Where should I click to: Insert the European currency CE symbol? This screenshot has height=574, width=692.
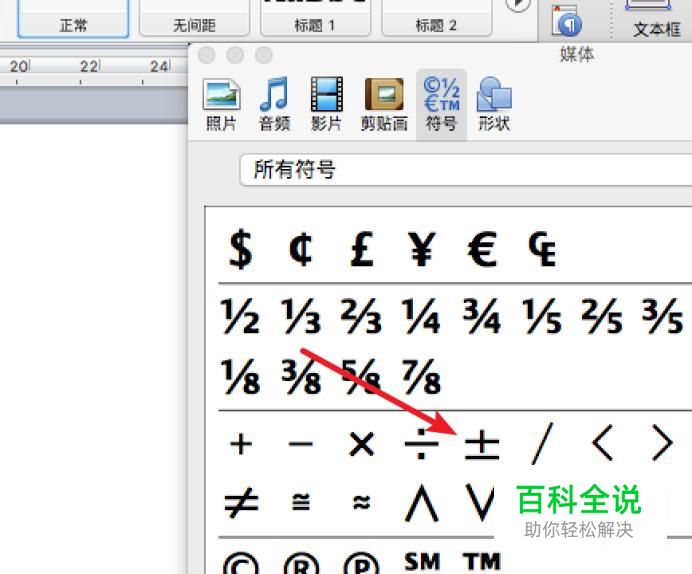(542, 249)
